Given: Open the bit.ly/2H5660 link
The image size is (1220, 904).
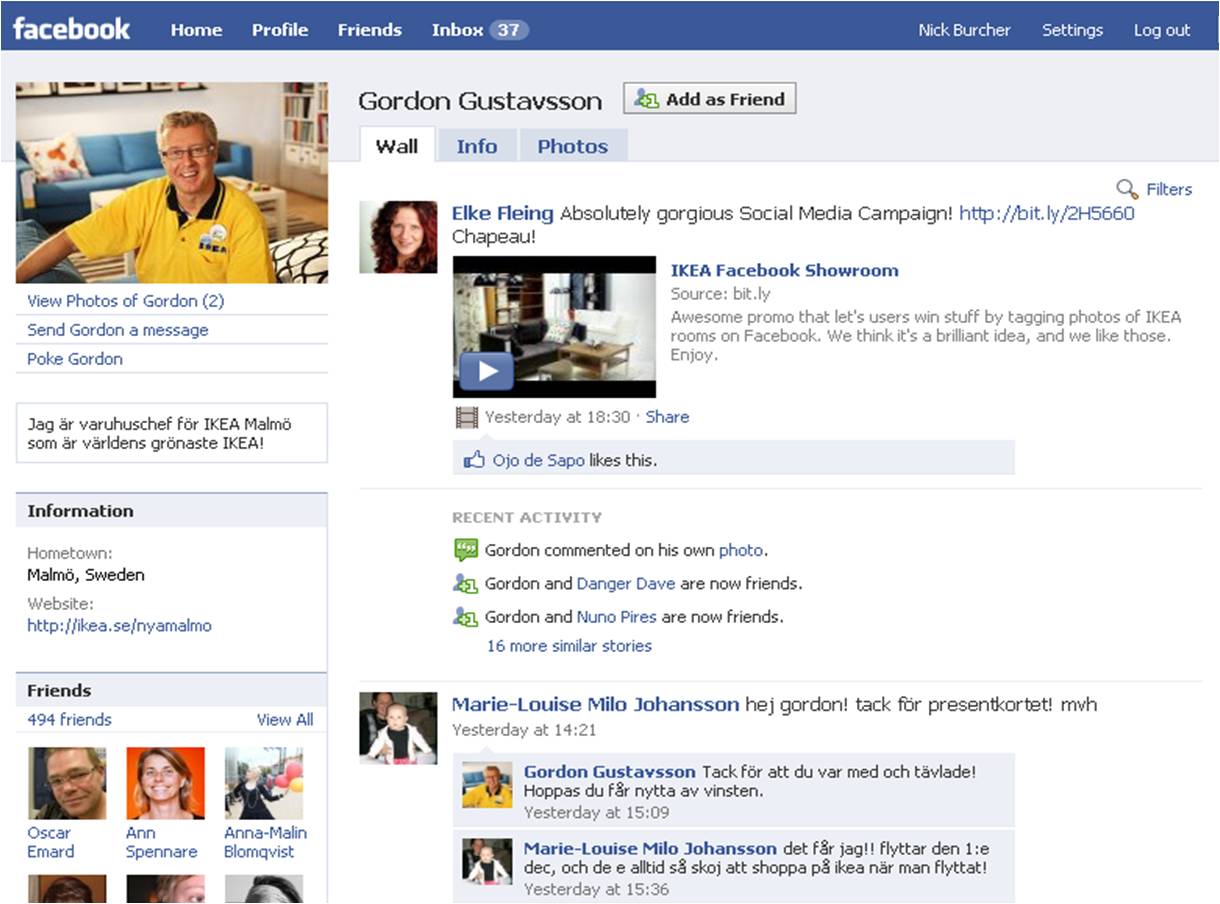Looking at the screenshot, I should tap(1046, 213).
